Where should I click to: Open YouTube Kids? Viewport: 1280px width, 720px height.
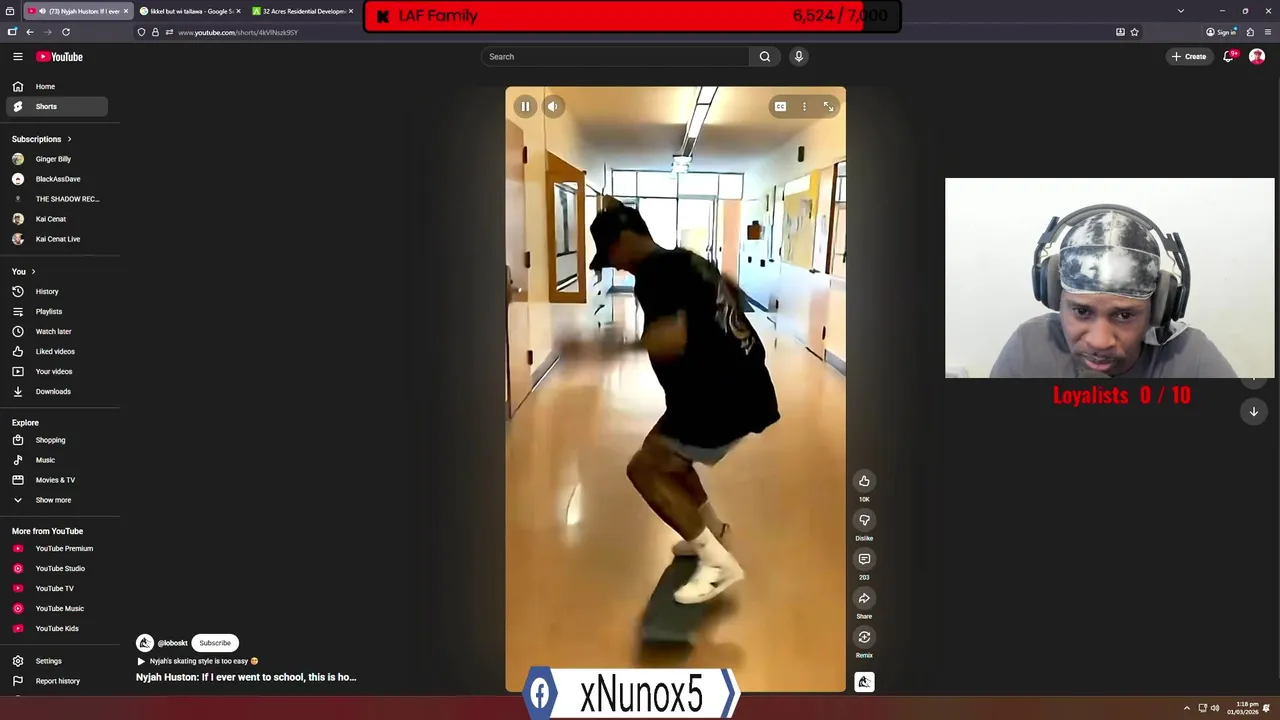click(x=57, y=629)
